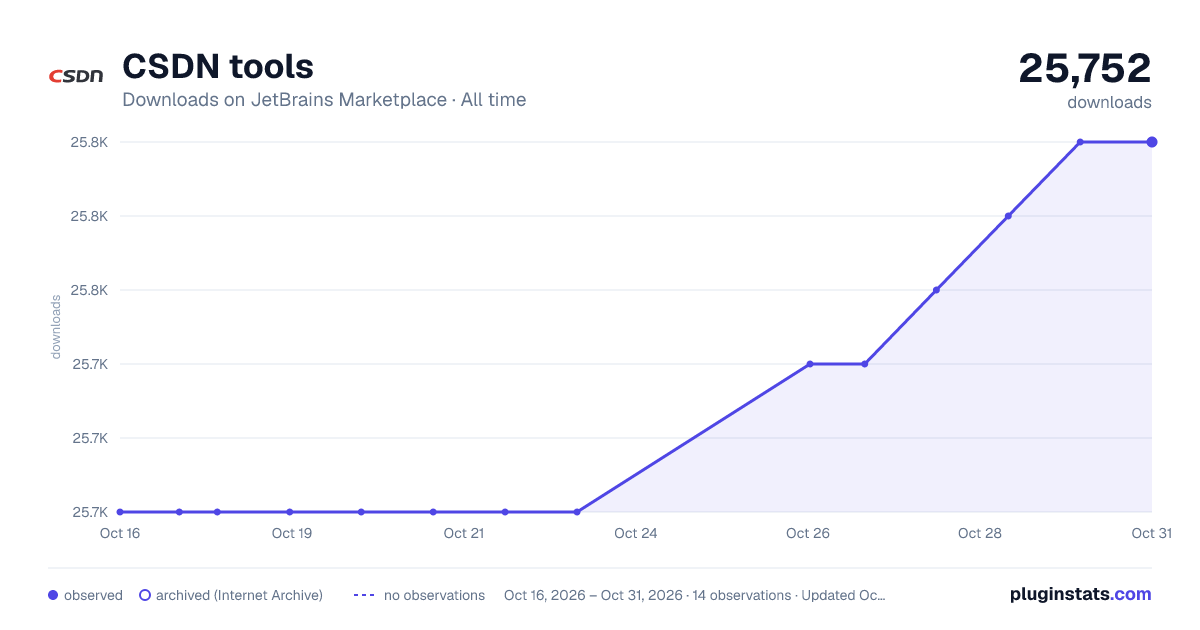Click the filled dot icon beside "observed"
1200x630 pixels.
coord(53,595)
